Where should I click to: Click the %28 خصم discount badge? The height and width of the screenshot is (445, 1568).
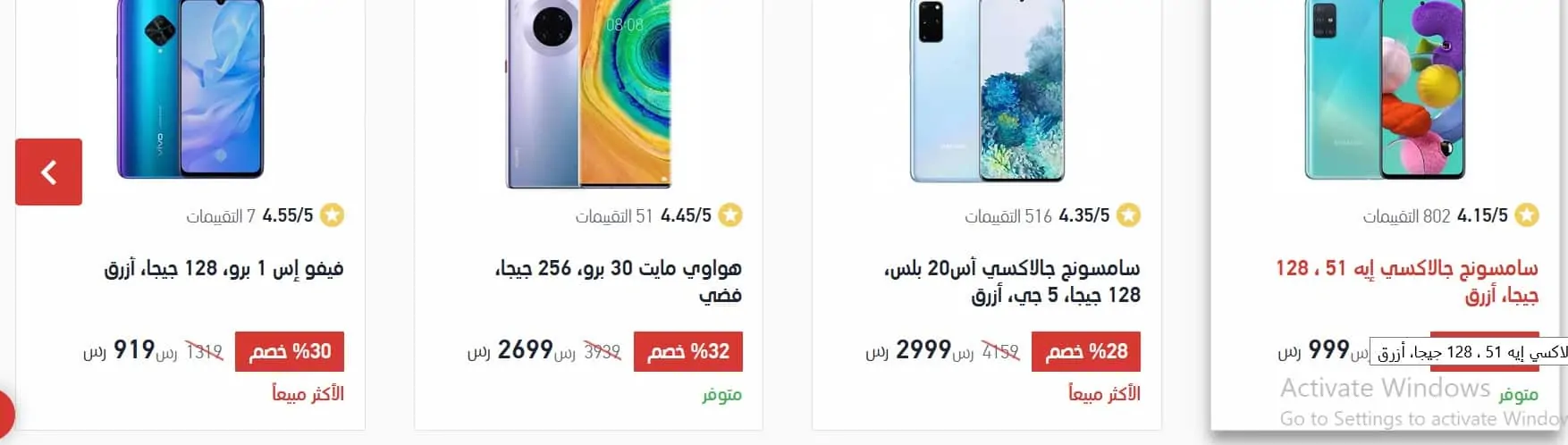point(1086,351)
